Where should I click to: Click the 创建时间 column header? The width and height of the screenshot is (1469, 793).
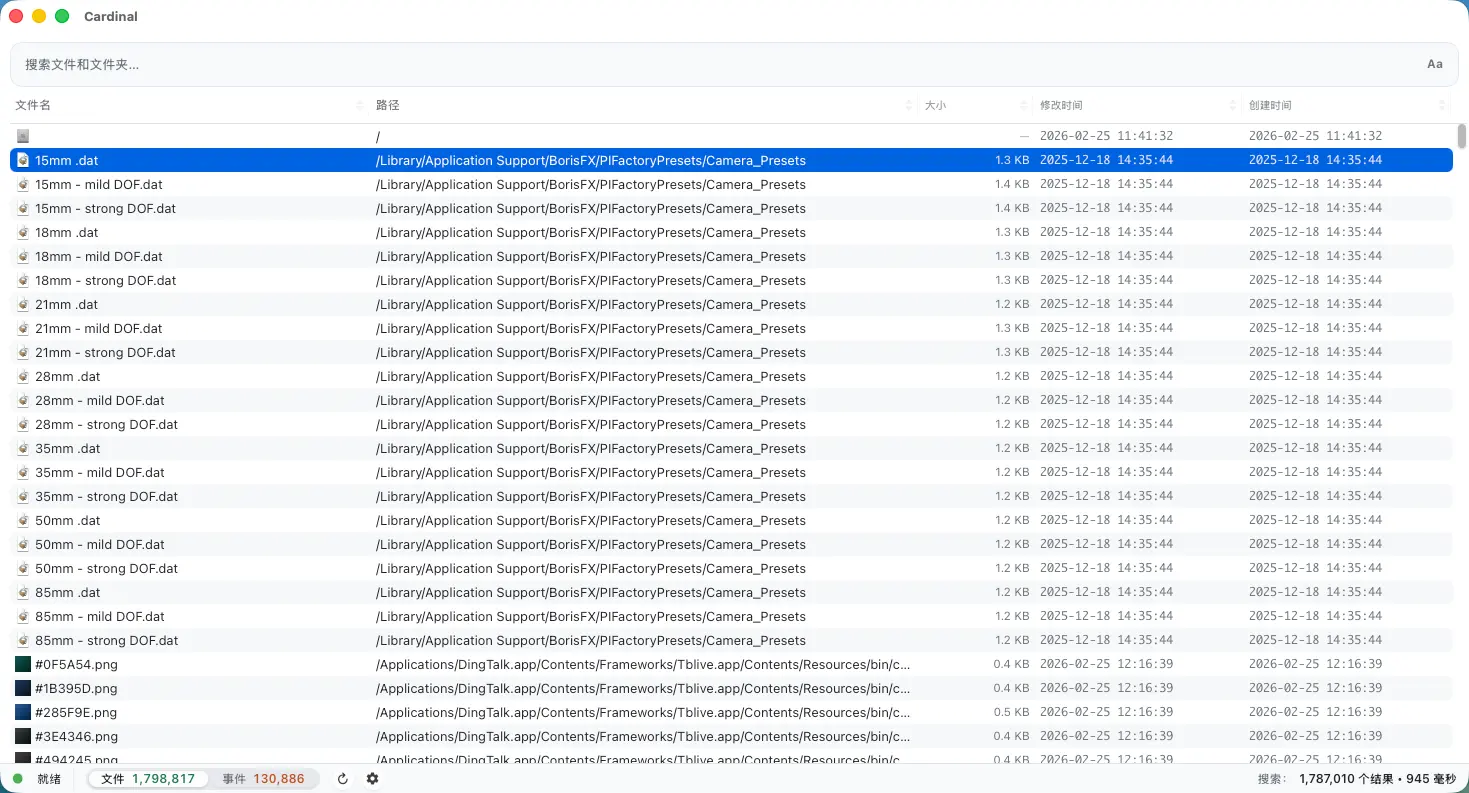(x=1270, y=105)
